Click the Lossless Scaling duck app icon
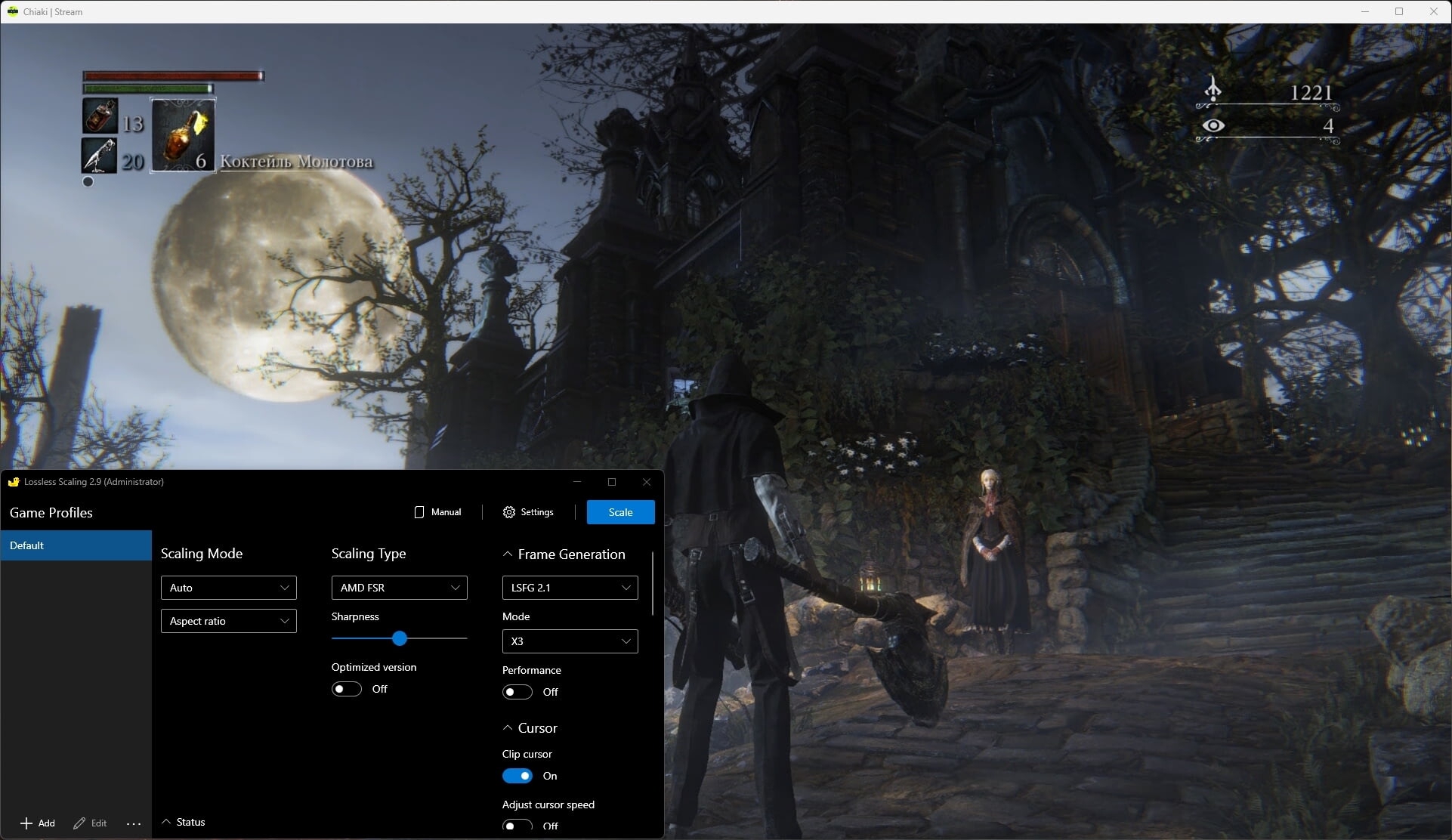The height and width of the screenshot is (840, 1452). point(13,482)
